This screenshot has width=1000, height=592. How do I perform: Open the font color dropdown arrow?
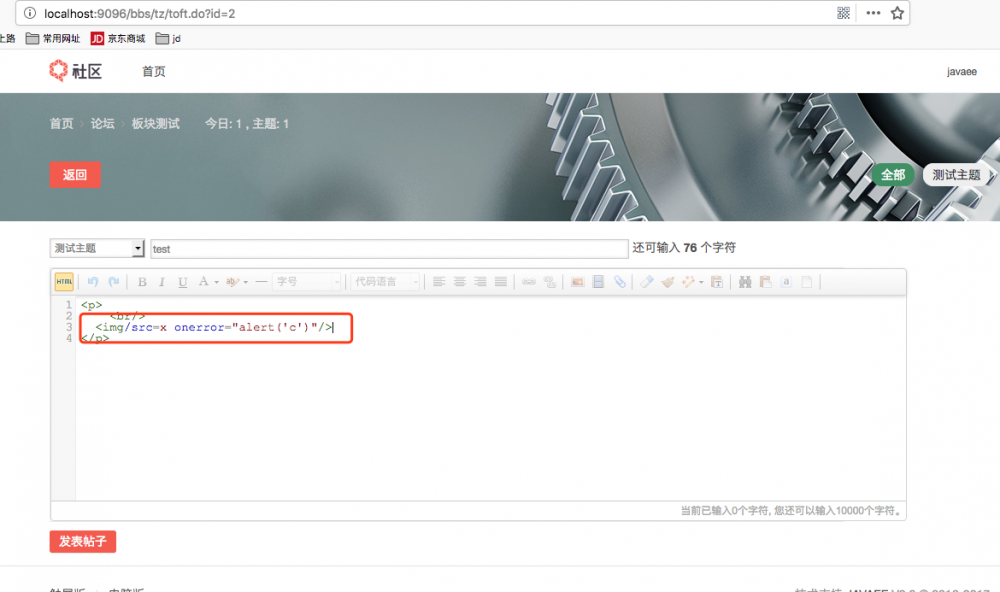pos(217,282)
